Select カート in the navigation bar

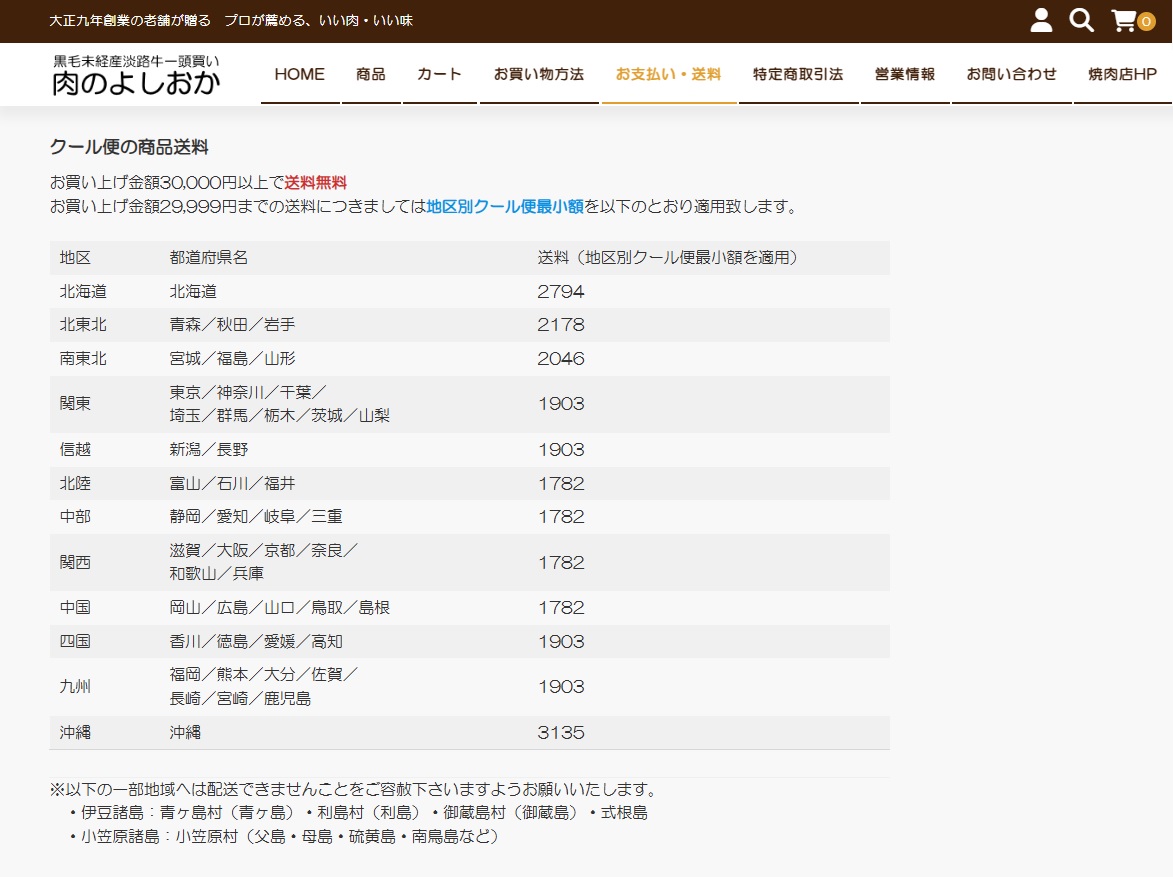[x=439, y=74]
